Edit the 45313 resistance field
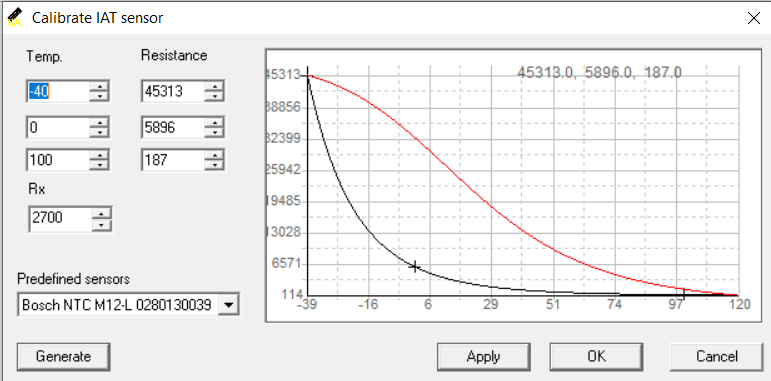 [173, 91]
